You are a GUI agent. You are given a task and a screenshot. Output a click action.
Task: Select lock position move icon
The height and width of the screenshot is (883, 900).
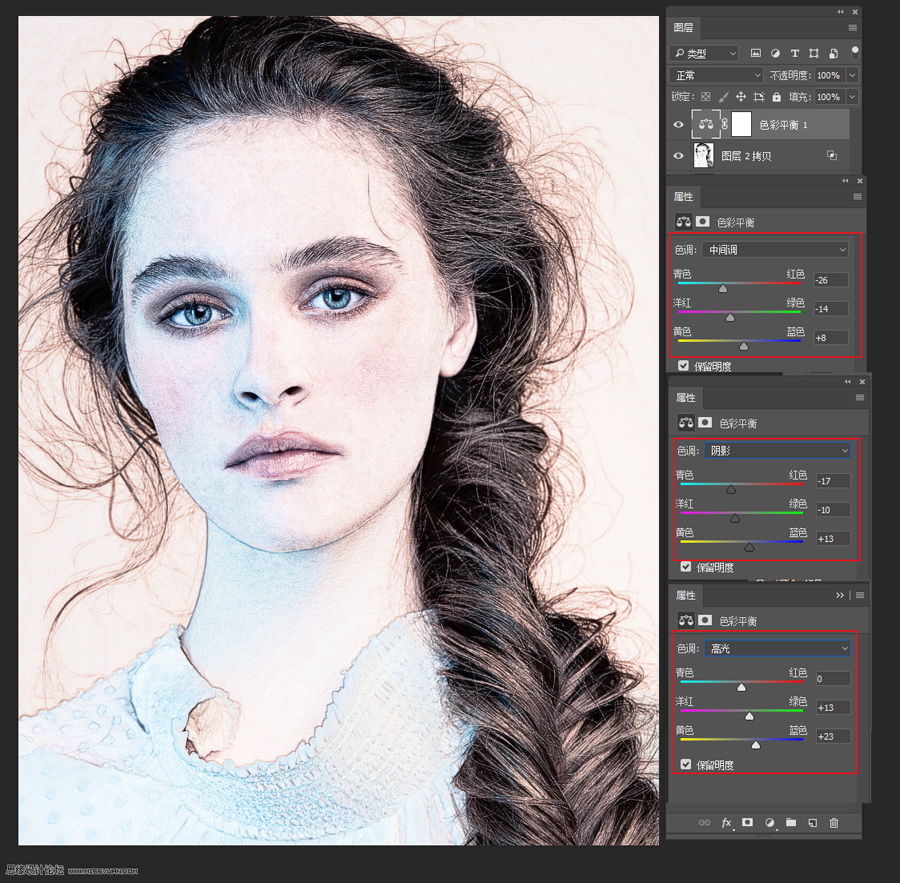741,97
